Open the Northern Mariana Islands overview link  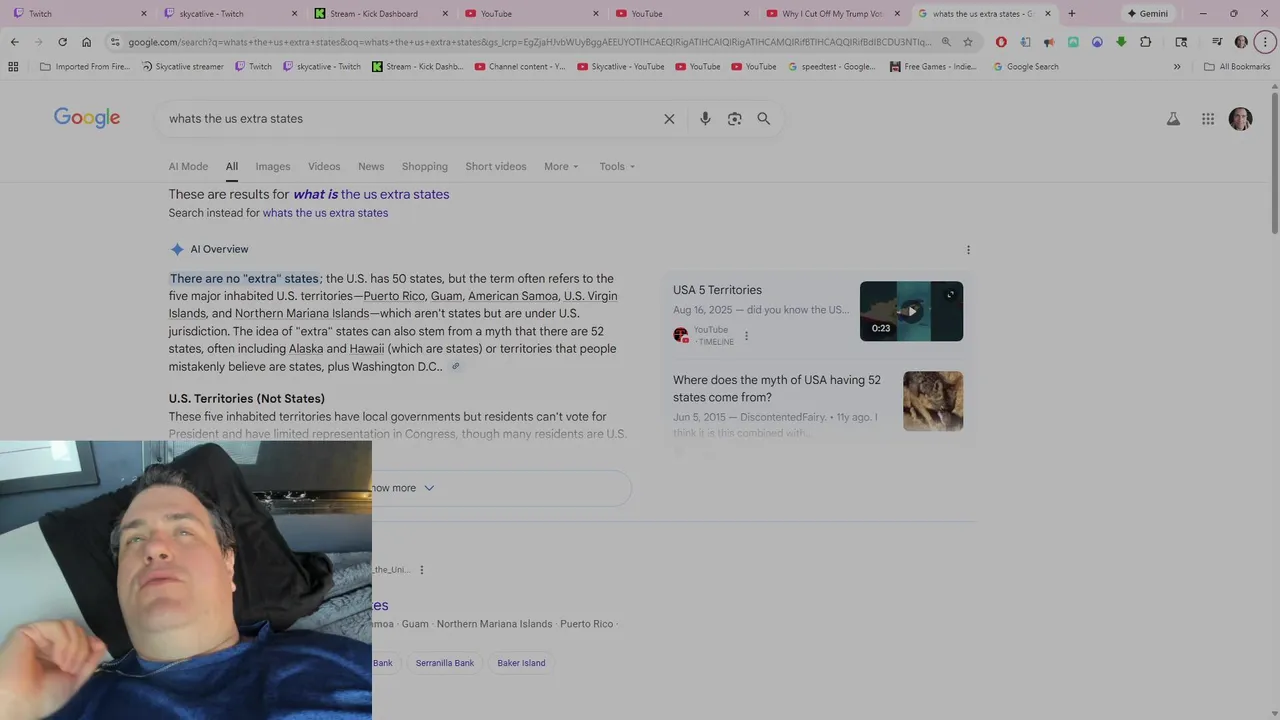[x=302, y=314]
